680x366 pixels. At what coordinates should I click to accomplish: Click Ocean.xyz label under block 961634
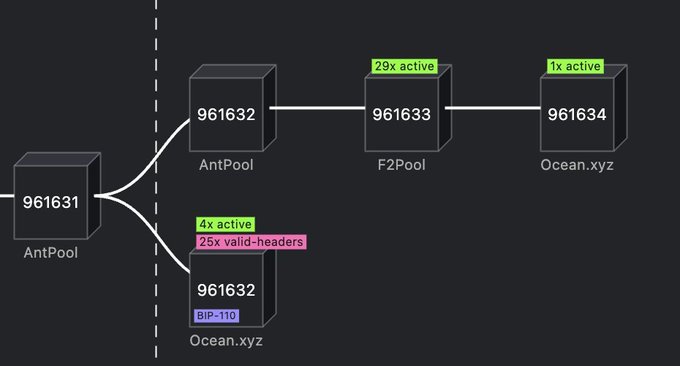(x=577, y=165)
